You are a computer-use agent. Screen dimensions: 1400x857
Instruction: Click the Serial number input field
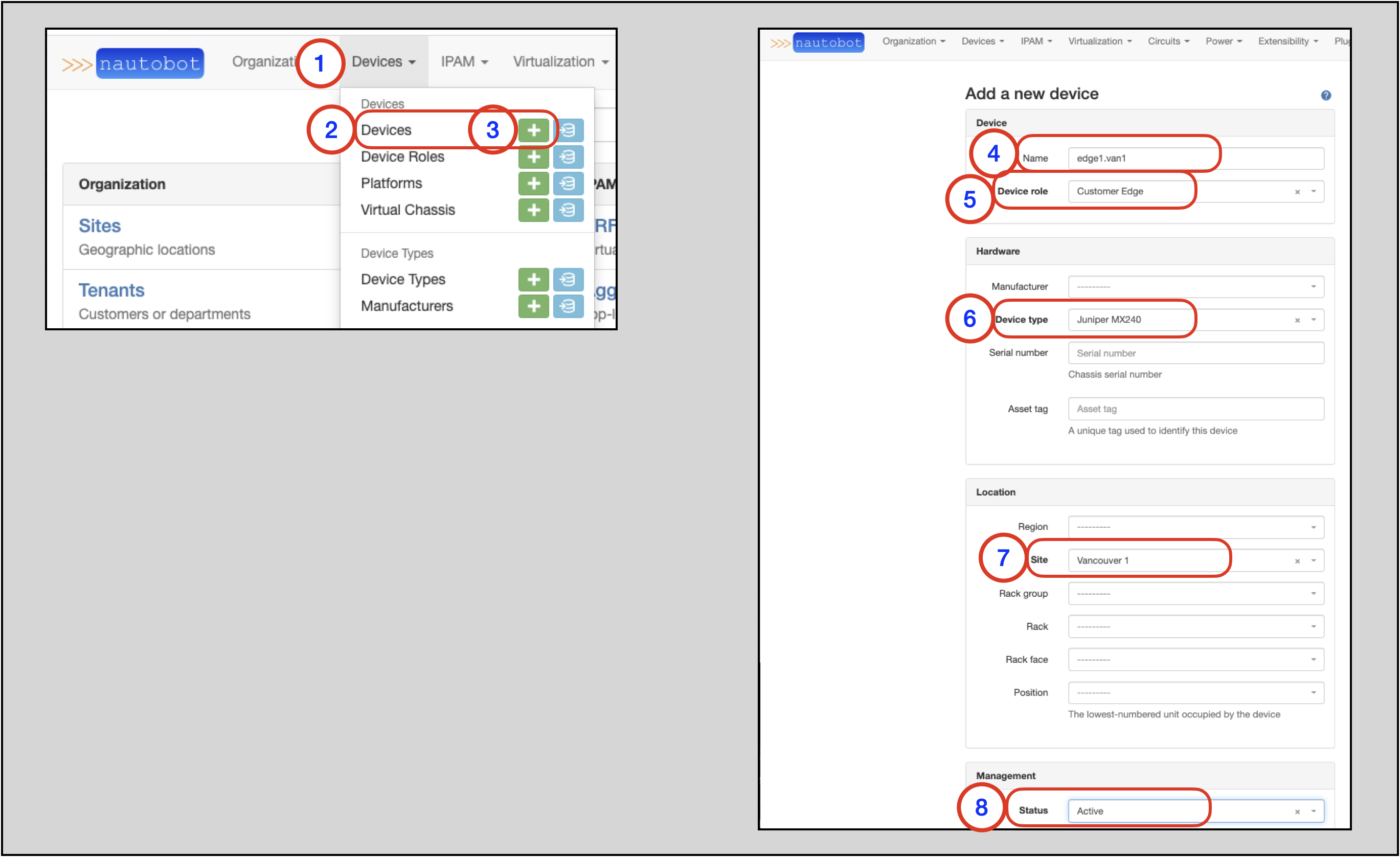(1195, 353)
